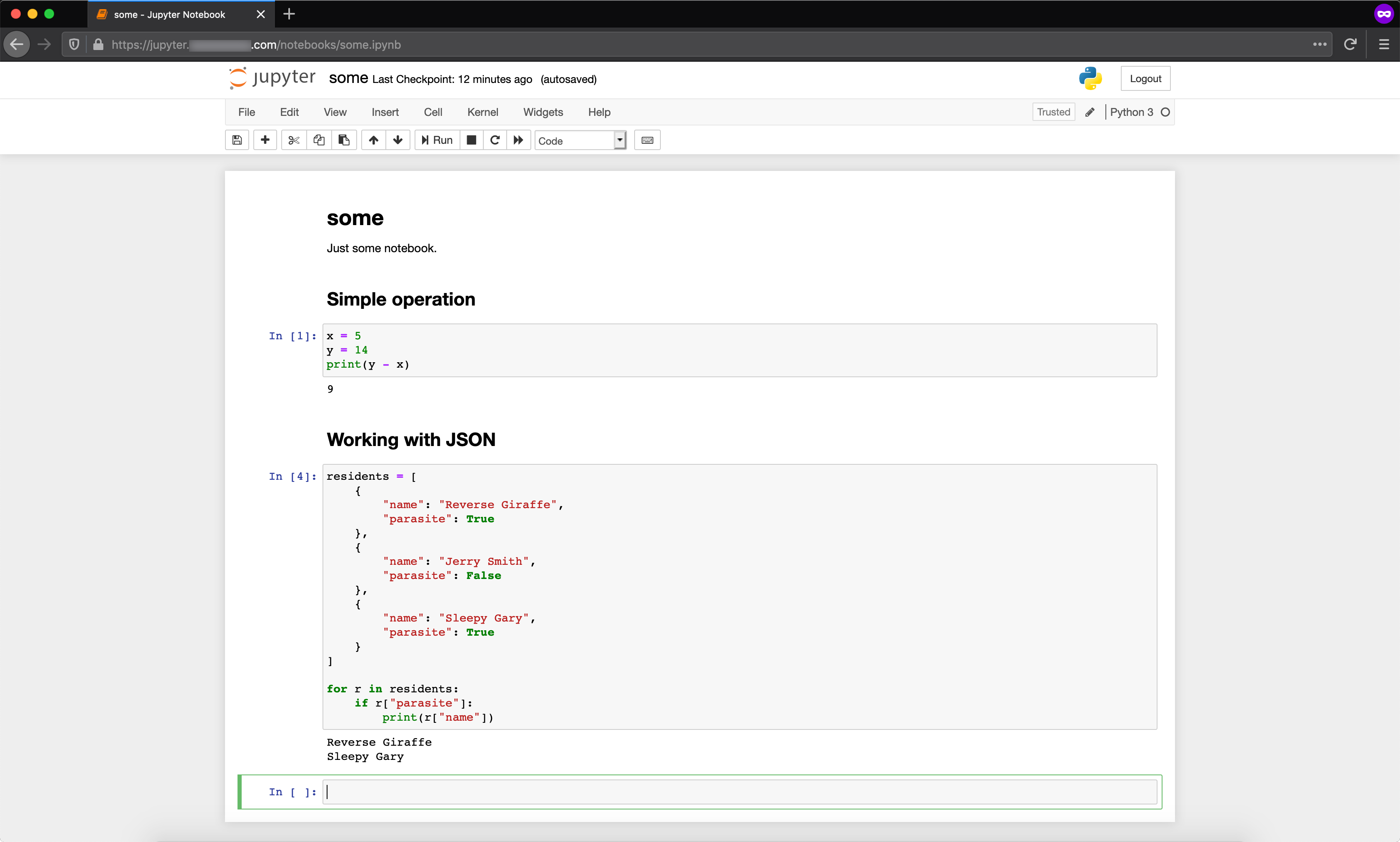The width and height of the screenshot is (1400, 842).
Task: Click the Trusted toggle button
Action: tap(1055, 111)
